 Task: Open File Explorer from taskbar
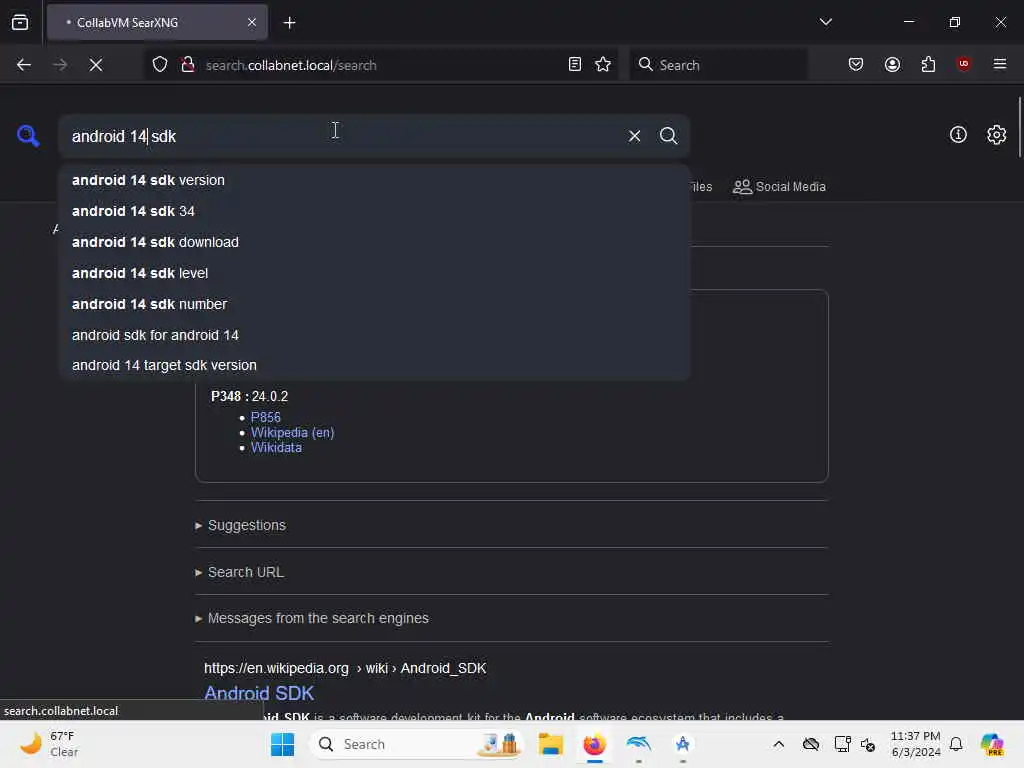pos(551,744)
